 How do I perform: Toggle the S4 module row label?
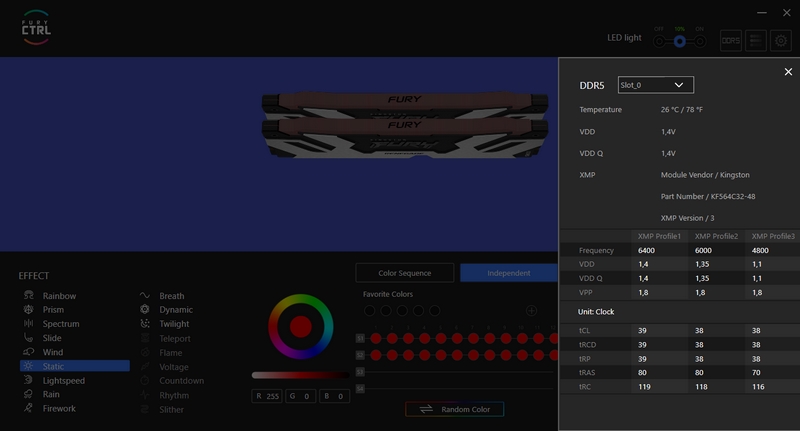coord(360,389)
